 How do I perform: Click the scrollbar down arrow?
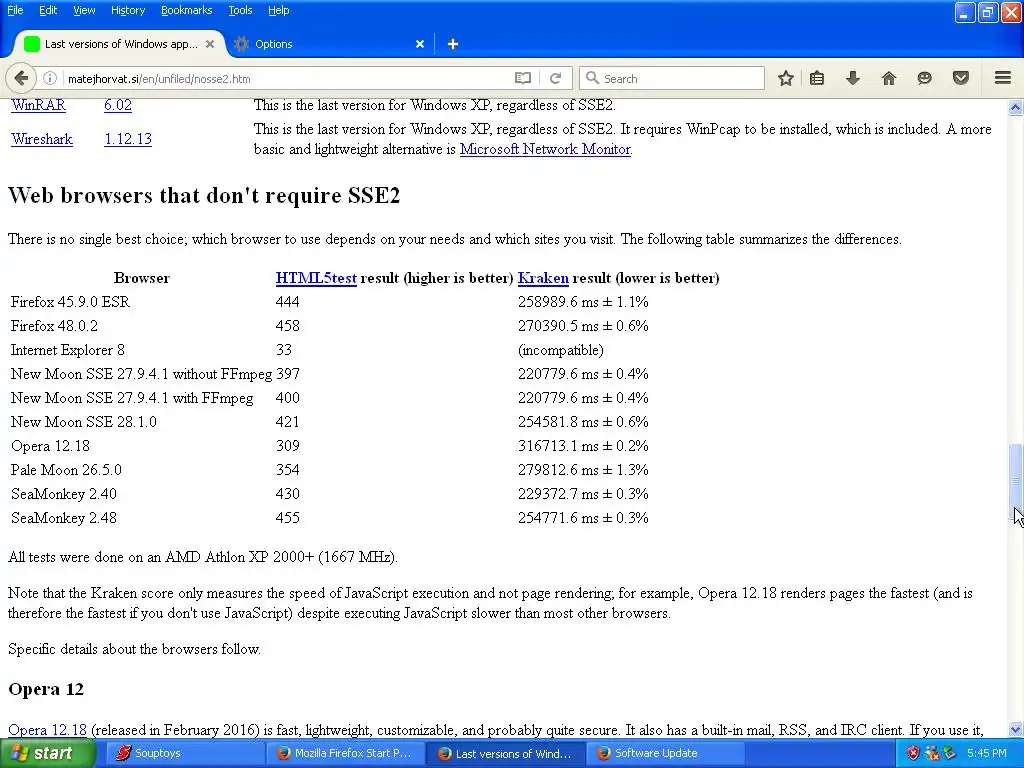1016,729
